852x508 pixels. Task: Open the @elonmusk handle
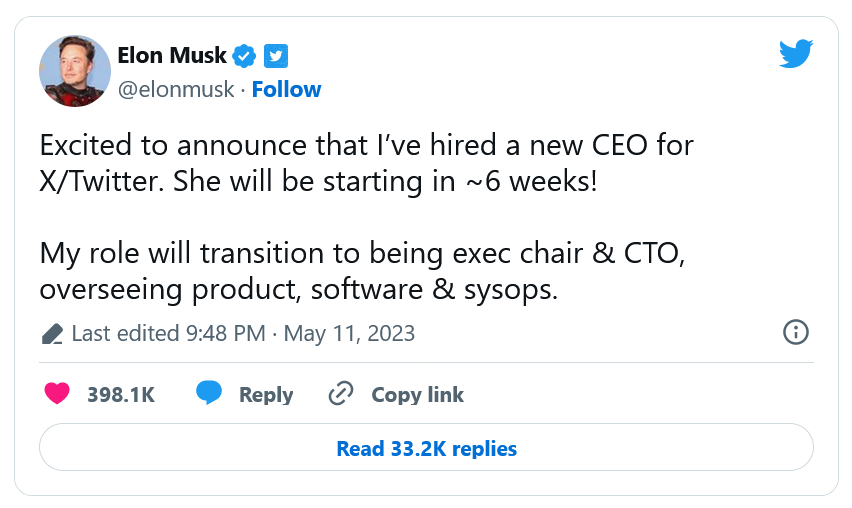click(x=175, y=89)
